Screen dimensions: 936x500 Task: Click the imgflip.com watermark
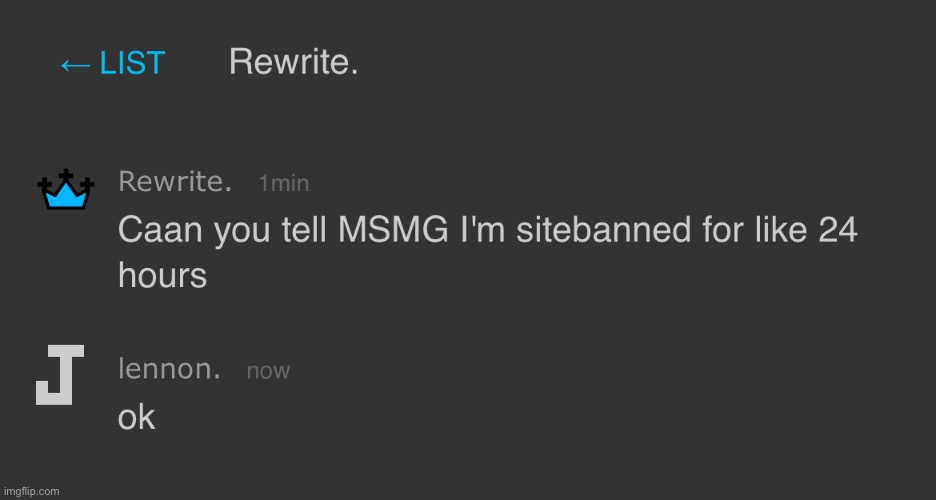(31, 491)
